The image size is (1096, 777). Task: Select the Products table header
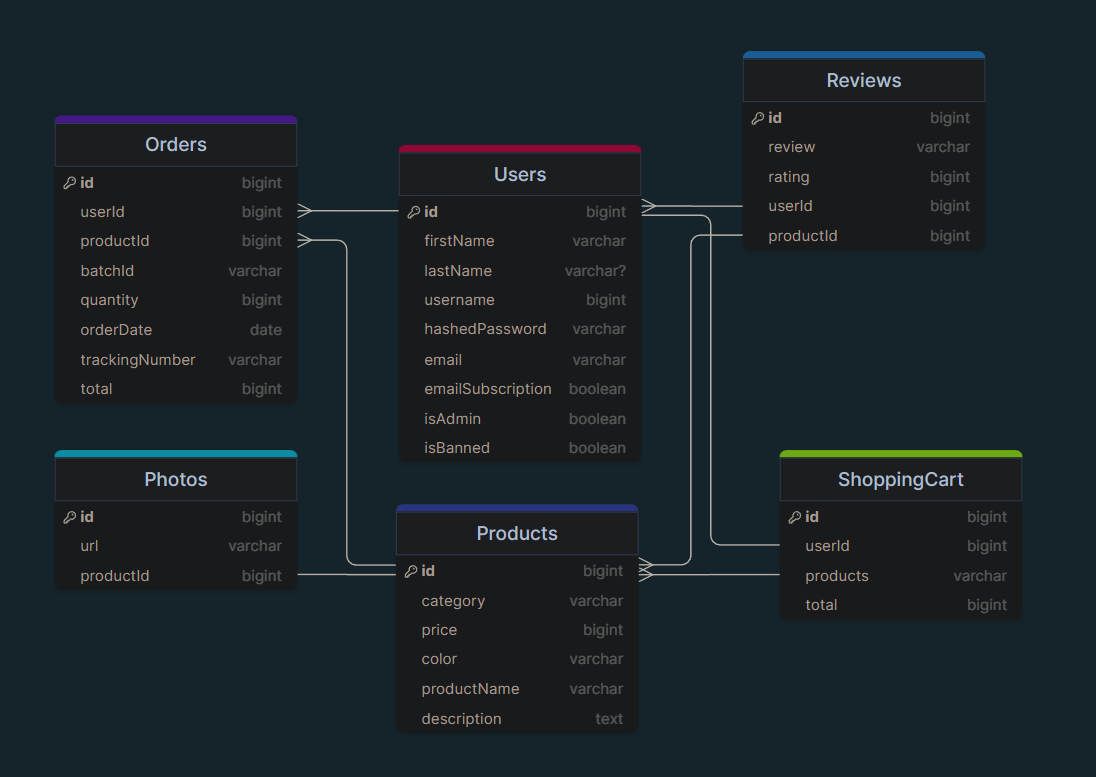tap(517, 533)
